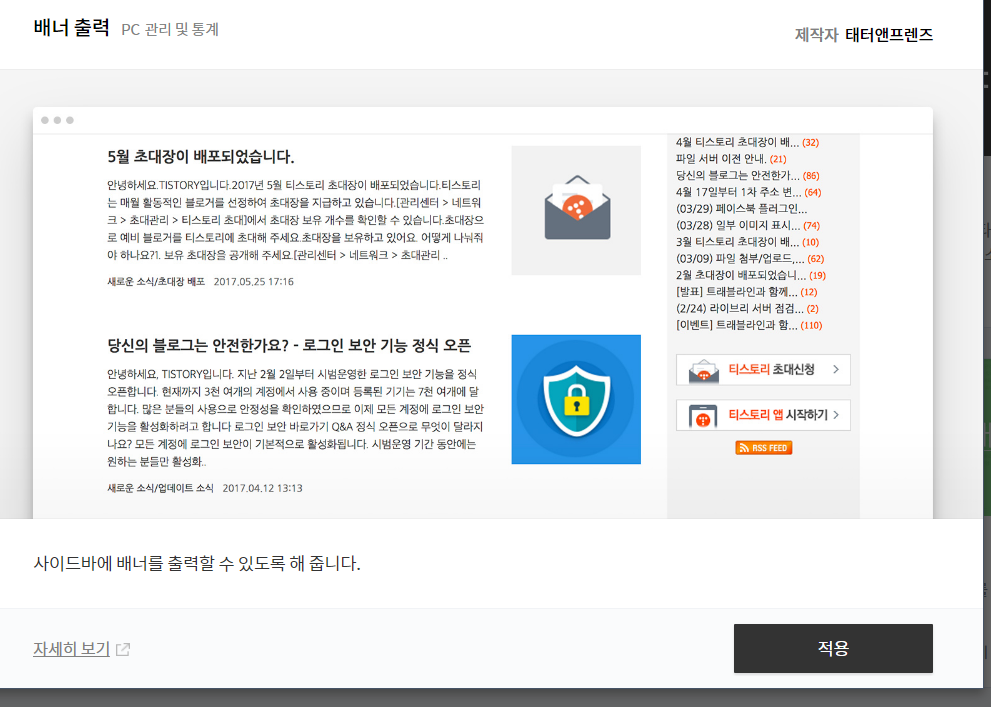Click the date 2017.05.25 17:16
Image resolution: width=991 pixels, height=707 pixels.
click(x=253, y=282)
